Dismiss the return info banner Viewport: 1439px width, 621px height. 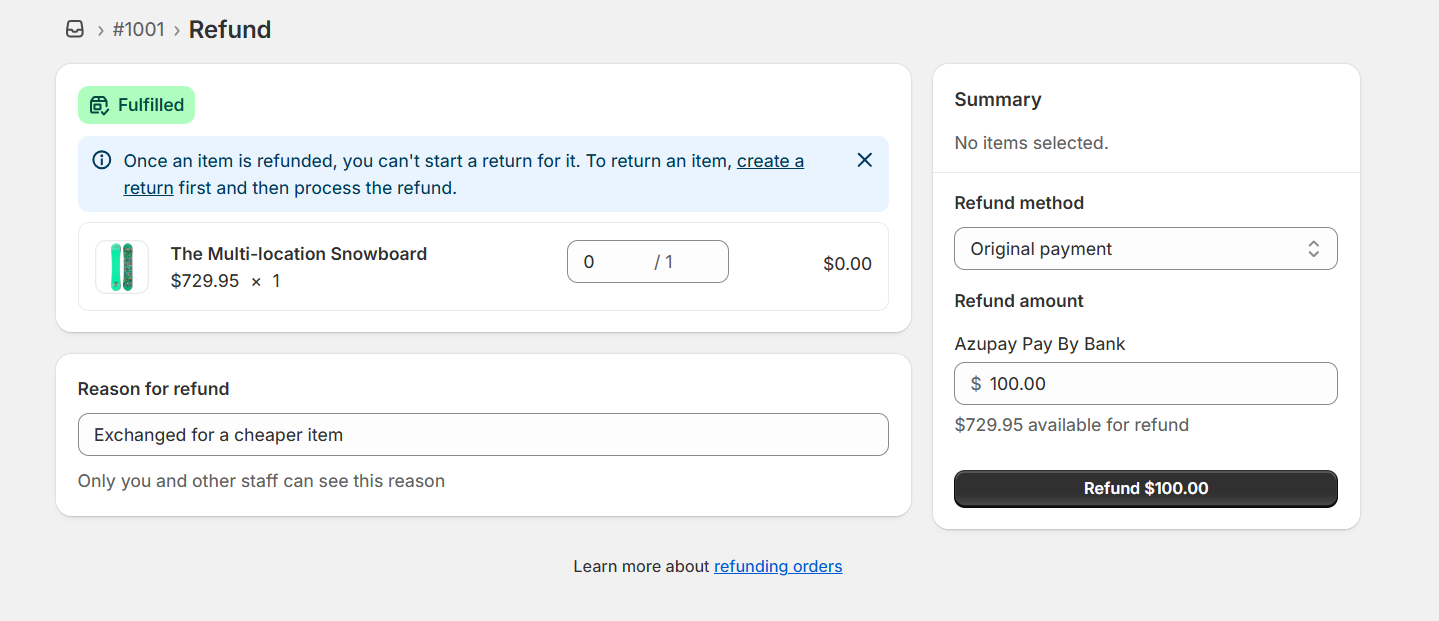point(865,160)
